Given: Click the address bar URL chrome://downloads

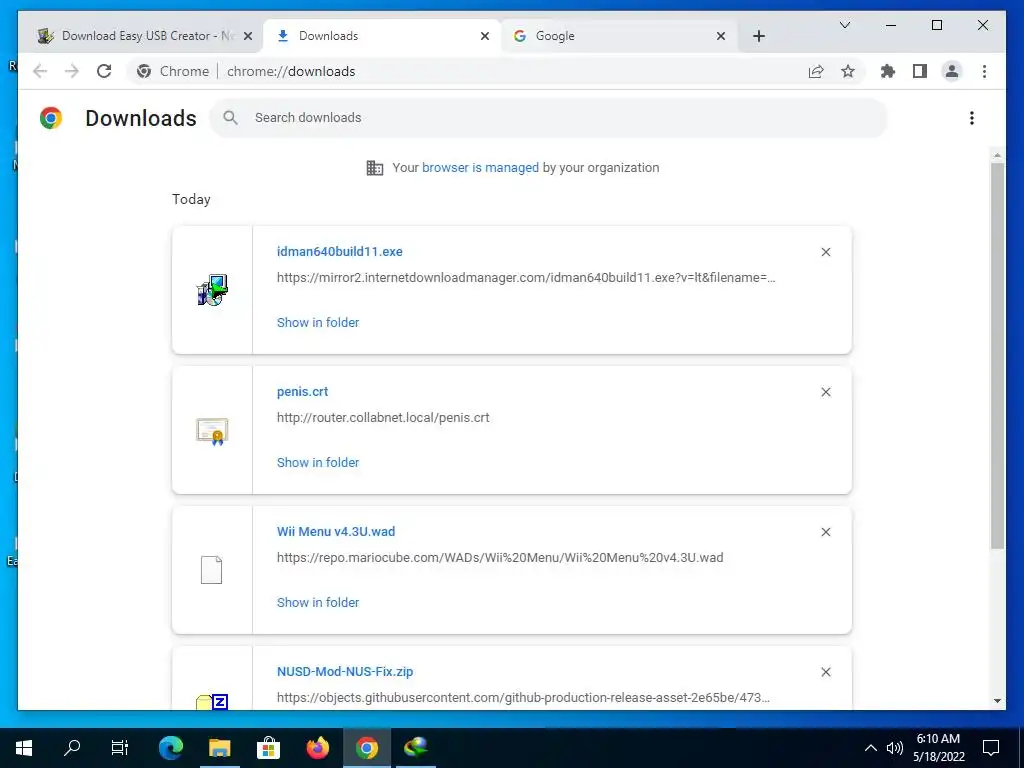Looking at the screenshot, I should click(x=291, y=71).
